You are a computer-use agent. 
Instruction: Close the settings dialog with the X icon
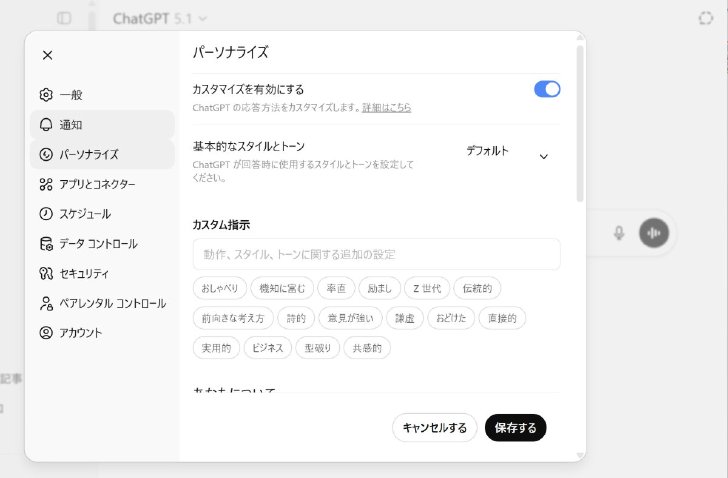click(x=47, y=55)
